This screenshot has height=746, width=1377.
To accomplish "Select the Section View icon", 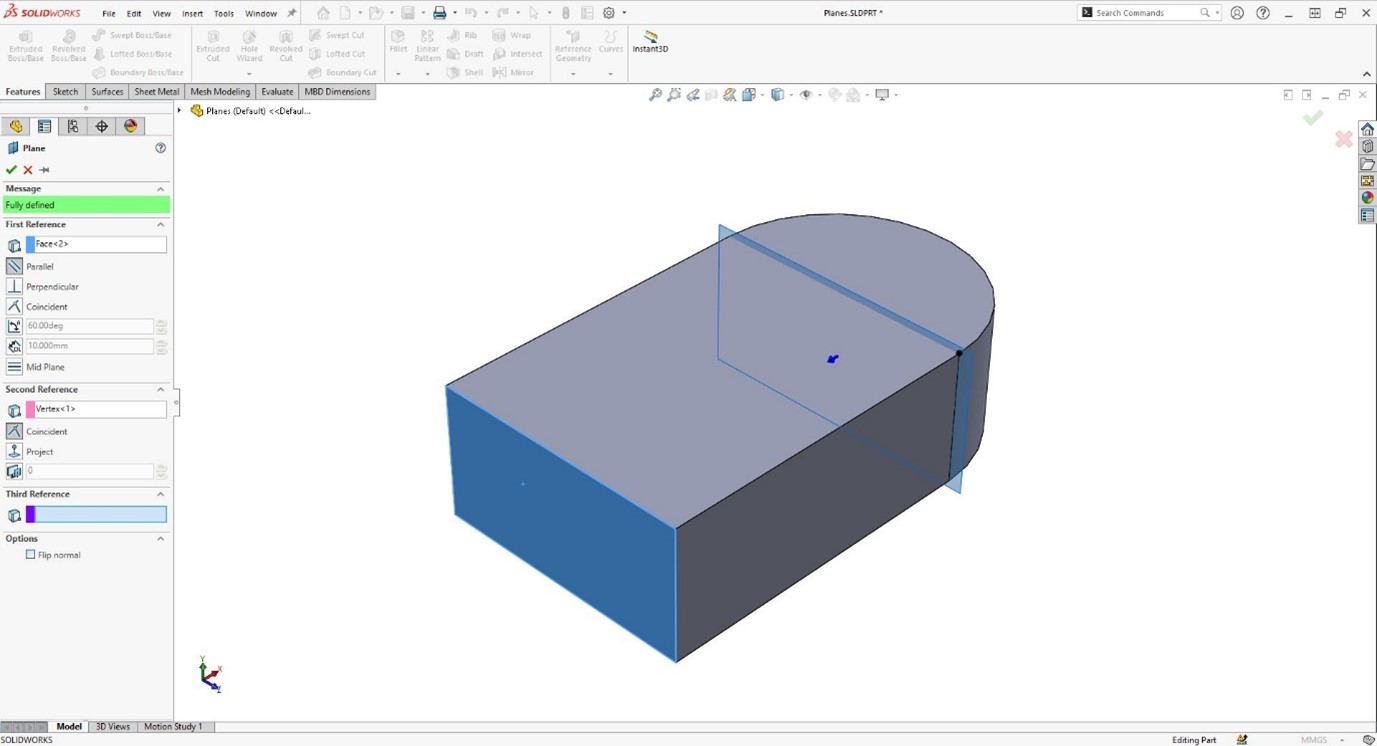I will [711, 94].
